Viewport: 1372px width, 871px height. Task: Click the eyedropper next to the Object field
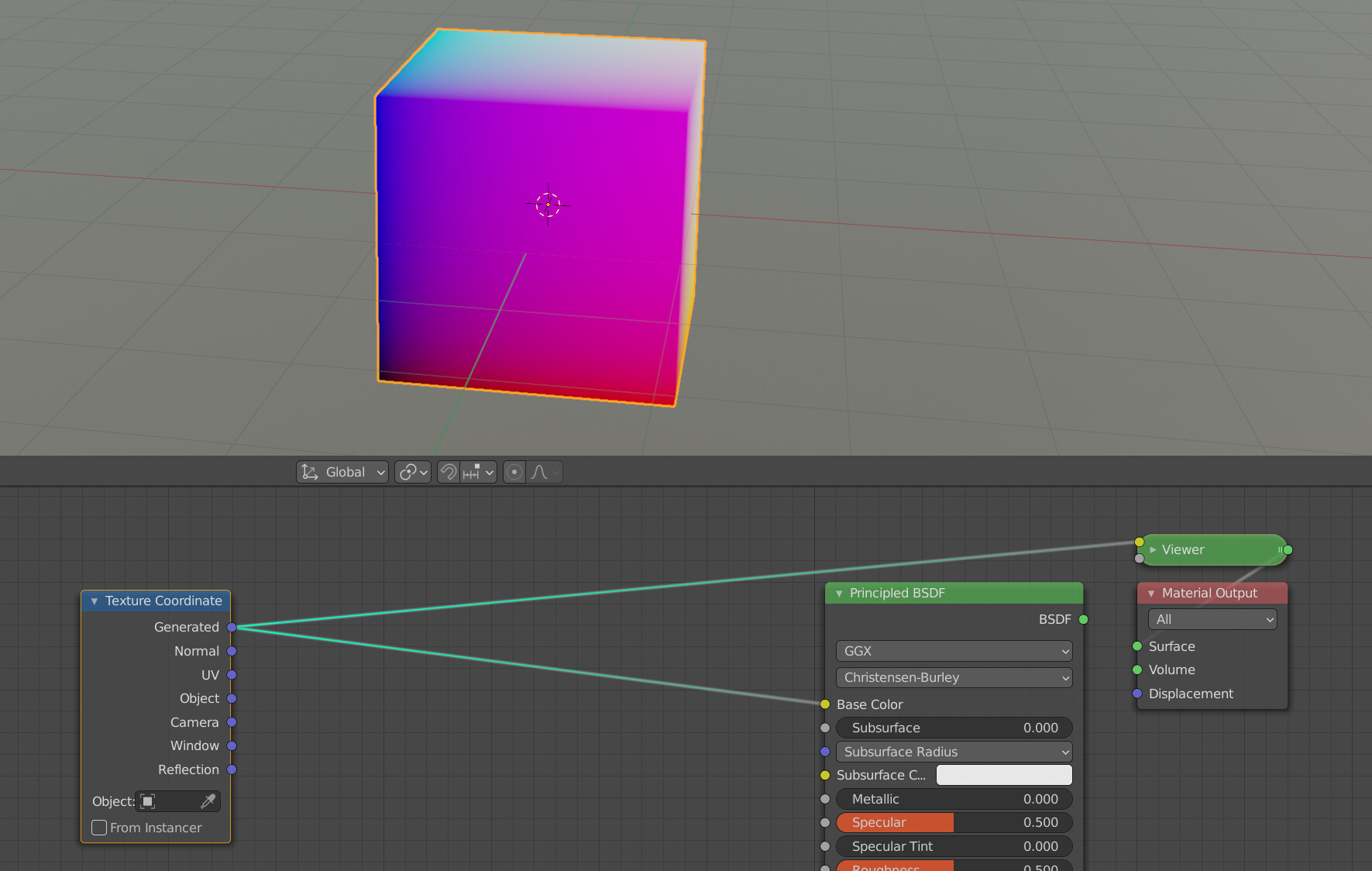coord(208,801)
